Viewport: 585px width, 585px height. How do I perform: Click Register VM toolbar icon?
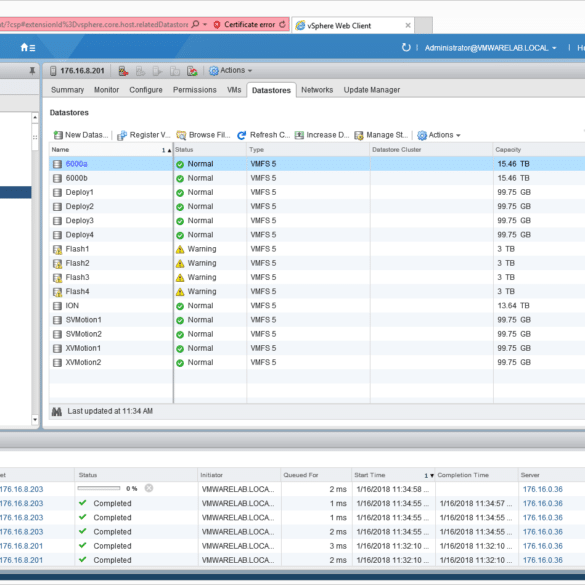122,135
